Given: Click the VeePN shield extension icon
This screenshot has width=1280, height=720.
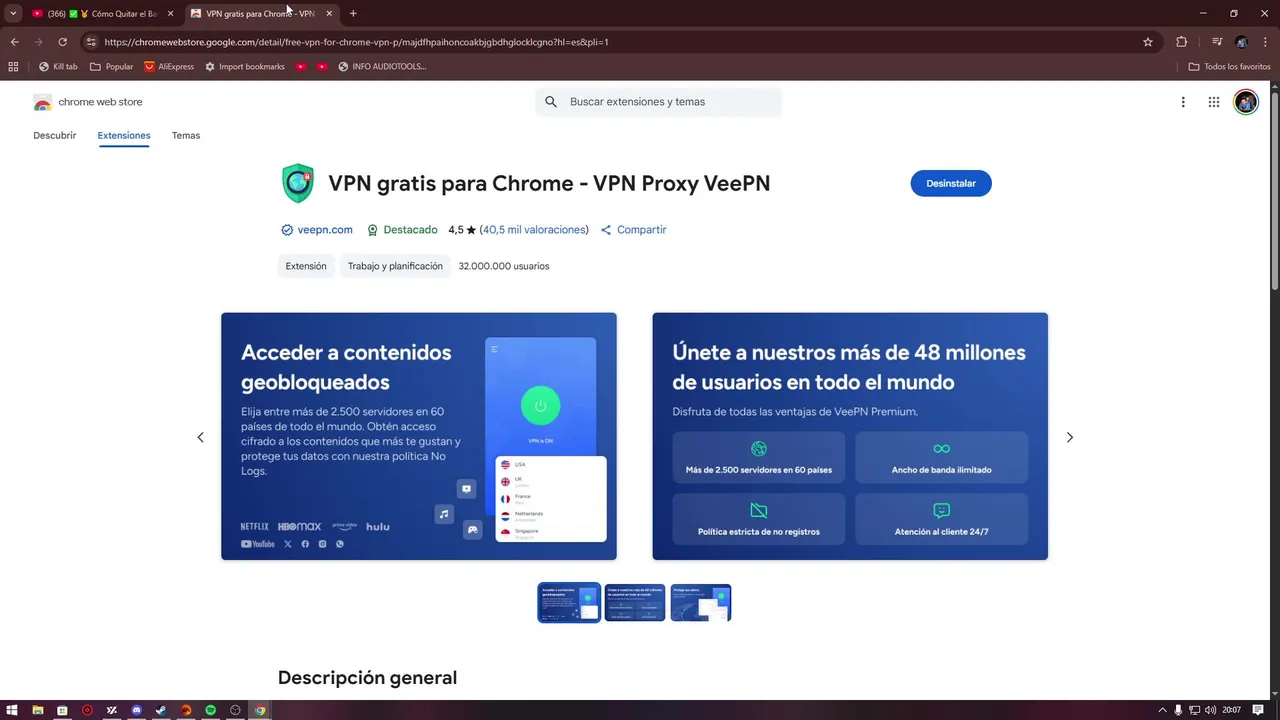Looking at the screenshot, I should point(298,183).
